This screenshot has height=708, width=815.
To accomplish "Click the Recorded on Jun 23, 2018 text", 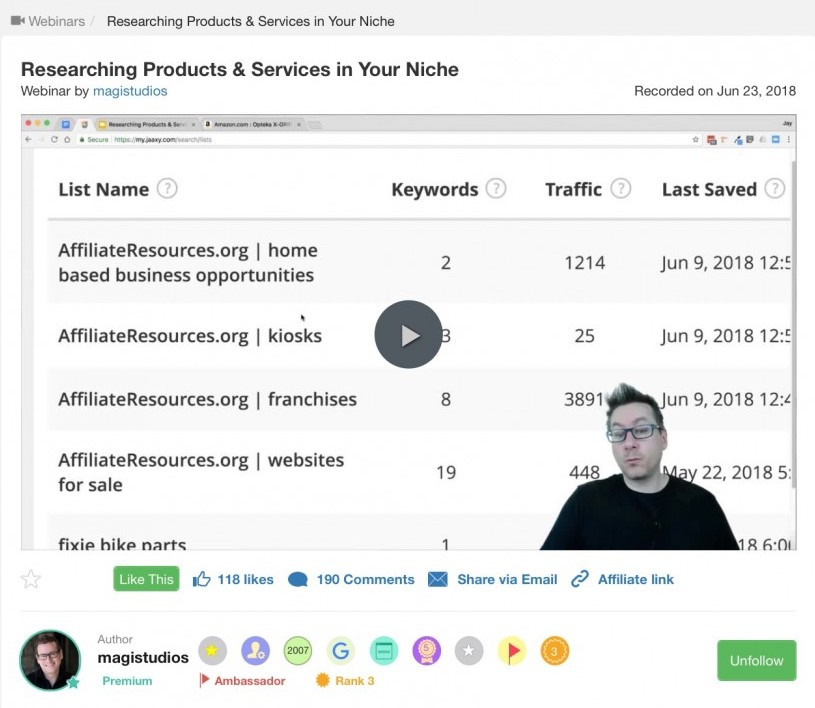I will coord(715,91).
